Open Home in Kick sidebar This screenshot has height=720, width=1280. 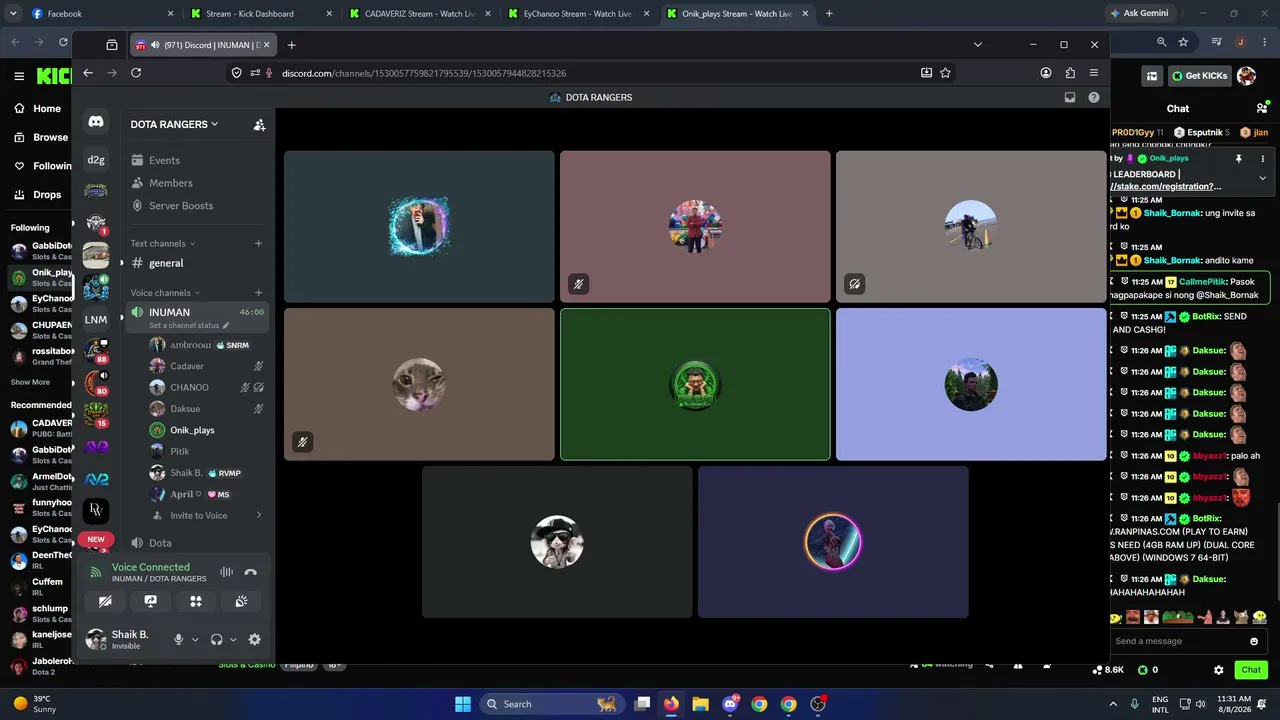38,109
